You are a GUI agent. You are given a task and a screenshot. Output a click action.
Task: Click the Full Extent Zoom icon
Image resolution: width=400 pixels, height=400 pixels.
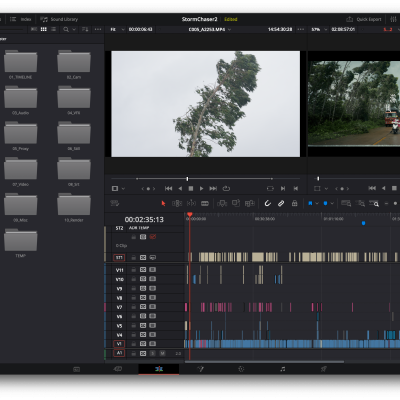tap(346, 203)
